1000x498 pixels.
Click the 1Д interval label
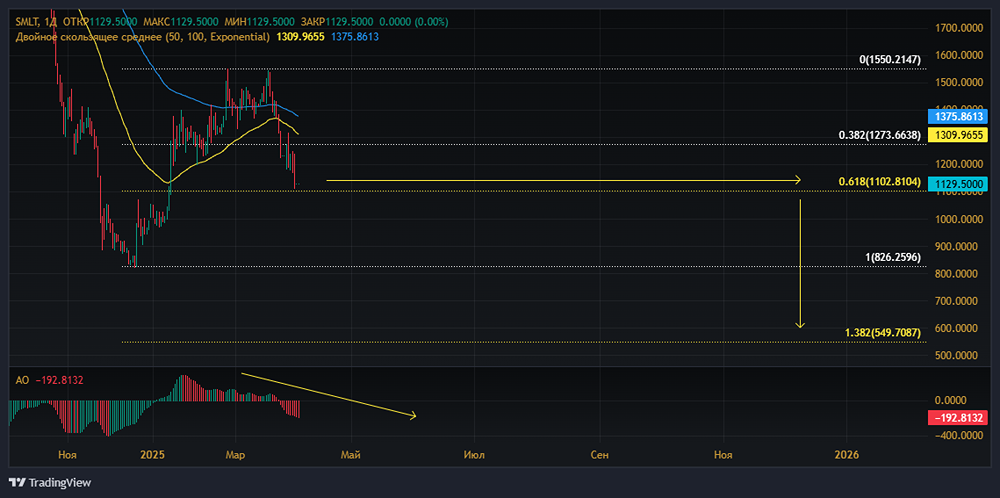52,22
